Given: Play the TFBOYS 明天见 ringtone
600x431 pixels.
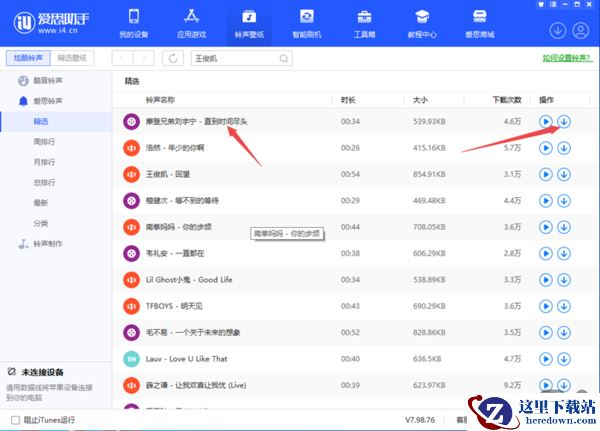Looking at the screenshot, I should coord(546,306).
